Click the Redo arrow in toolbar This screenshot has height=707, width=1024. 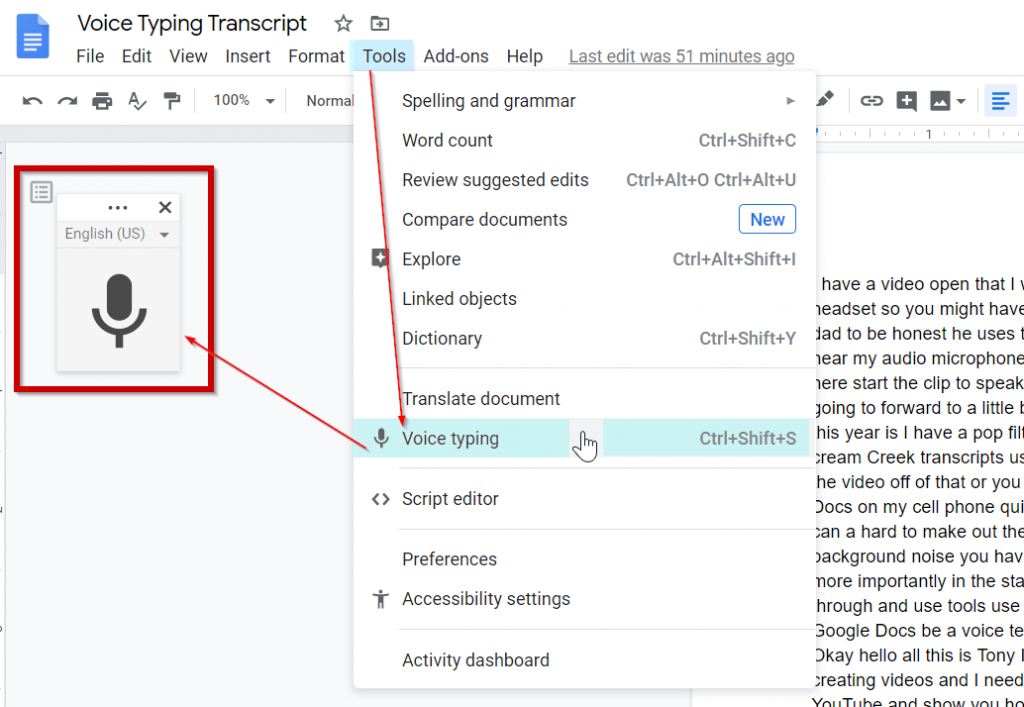pos(67,101)
